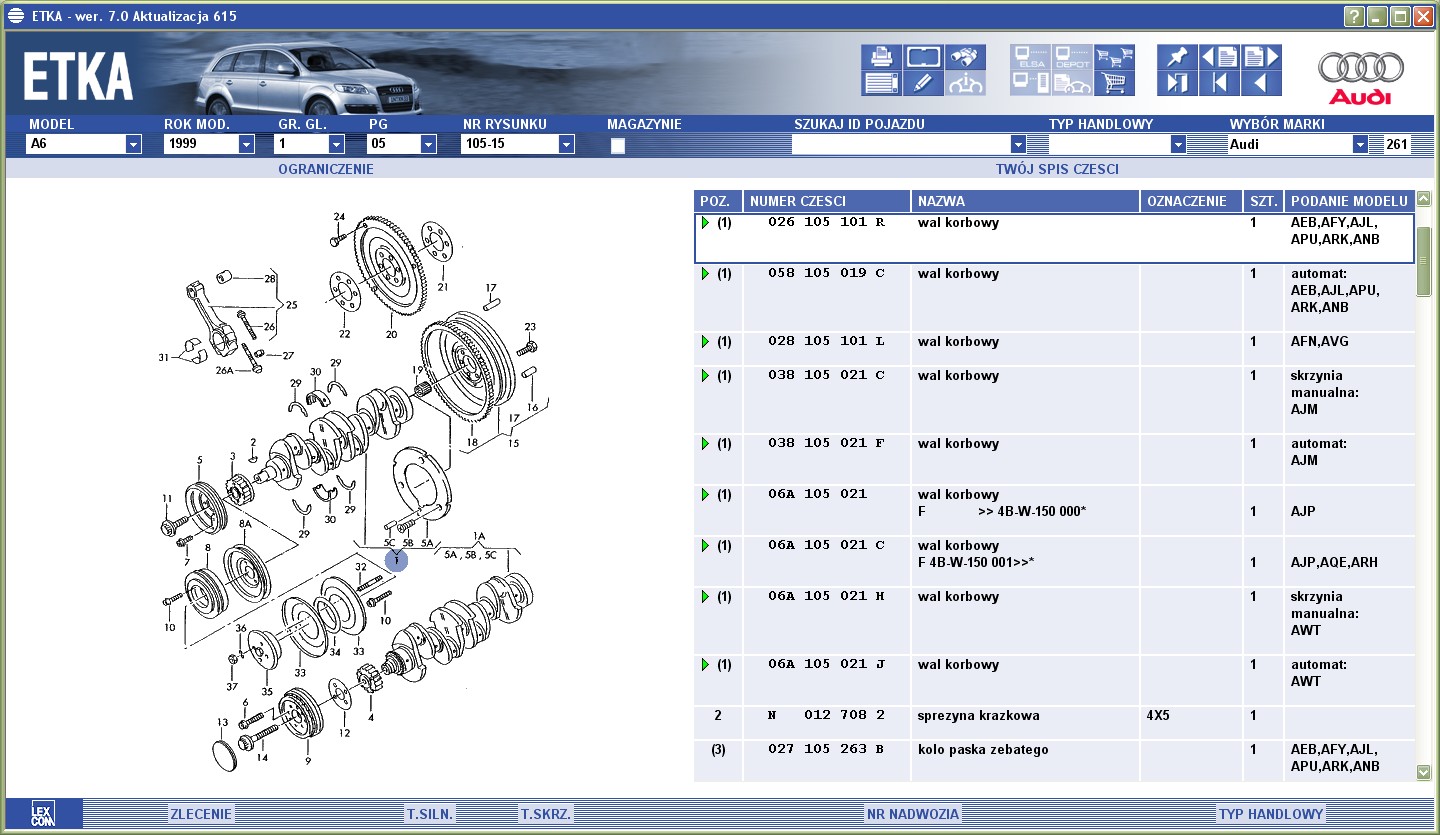Open the PG dropdown showing 05
The width and height of the screenshot is (1440, 835).
click(x=428, y=144)
